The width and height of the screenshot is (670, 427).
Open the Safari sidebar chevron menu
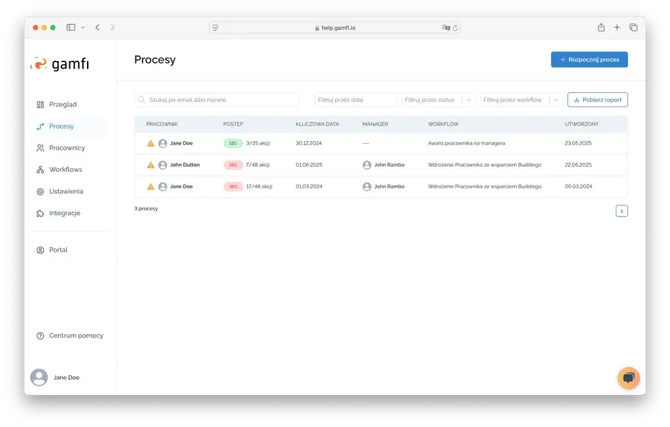[x=82, y=27]
